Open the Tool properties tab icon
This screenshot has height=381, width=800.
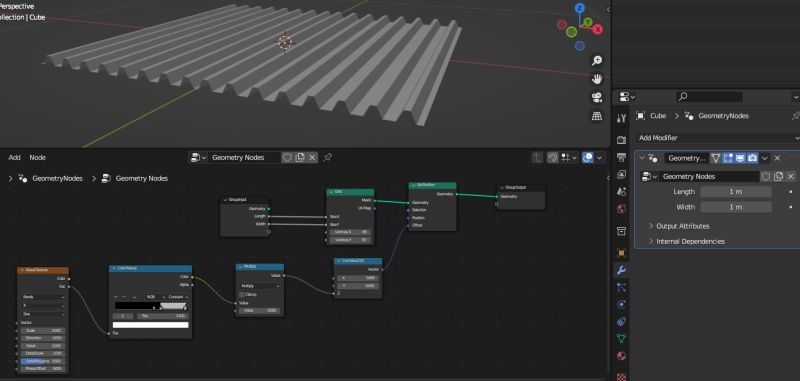[621, 119]
